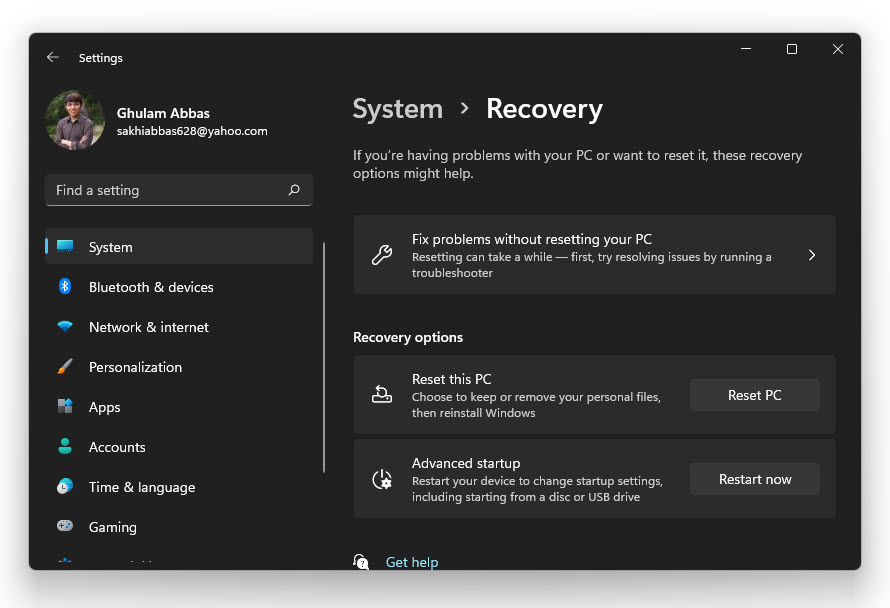This screenshot has height=608, width=890.
Task: Click the Time & language clock icon
Action: (x=65, y=487)
